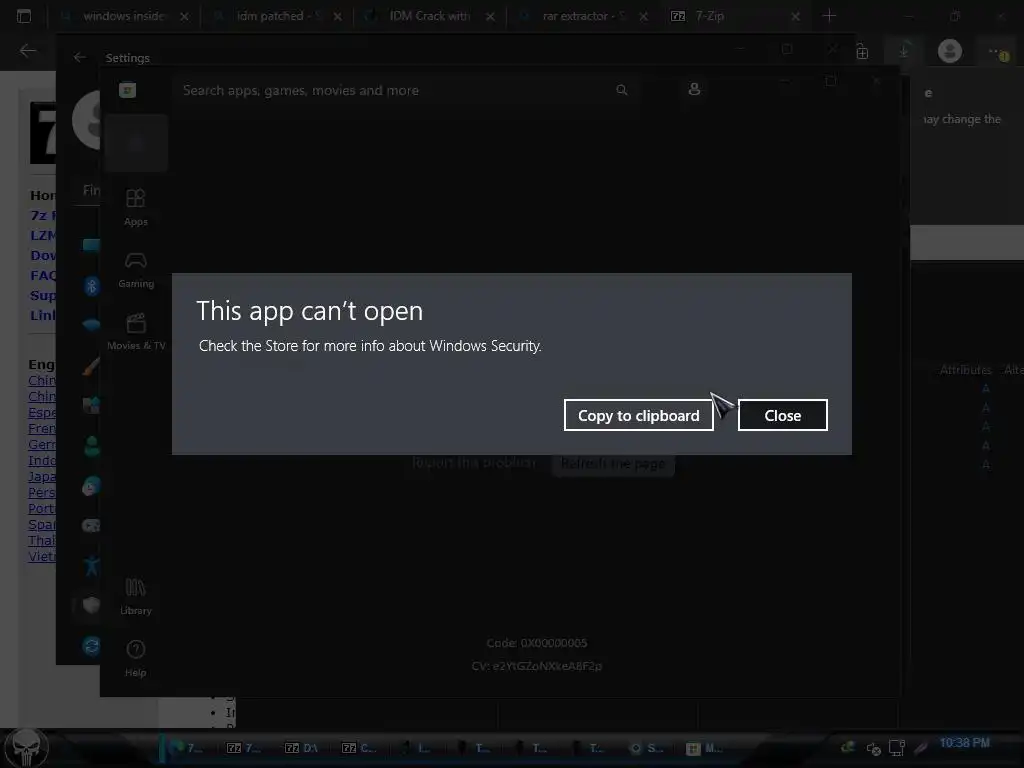Click the Attributes column header
This screenshot has width=1024, height=768.
[965, 370]
